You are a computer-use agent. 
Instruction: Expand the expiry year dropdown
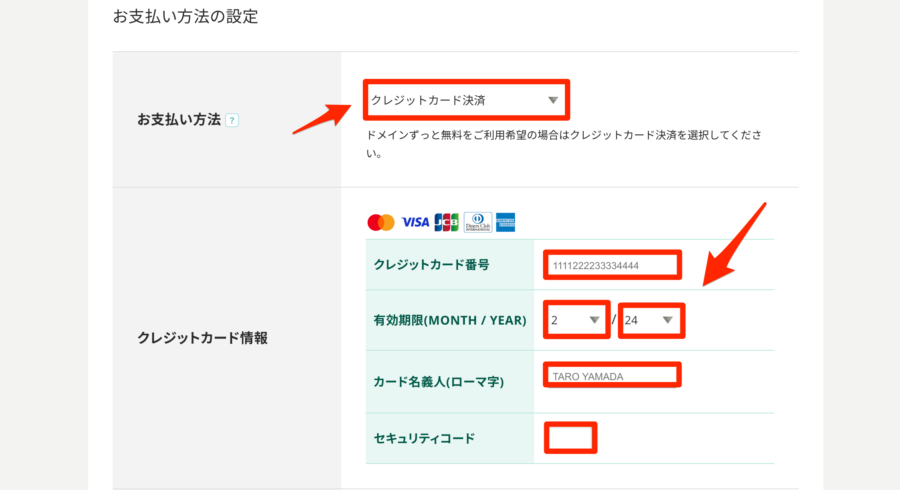(x=651, y=320)
